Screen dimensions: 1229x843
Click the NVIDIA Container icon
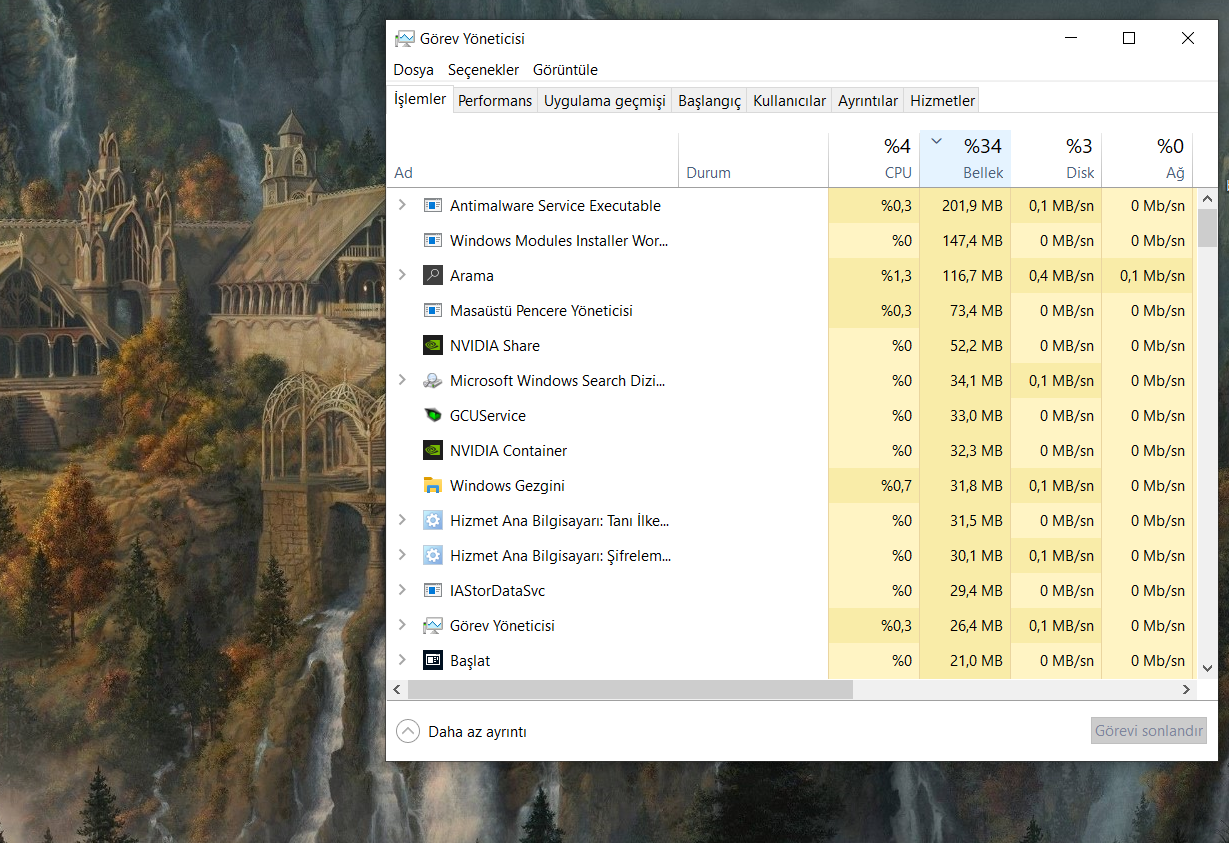(x=433, y=451)
